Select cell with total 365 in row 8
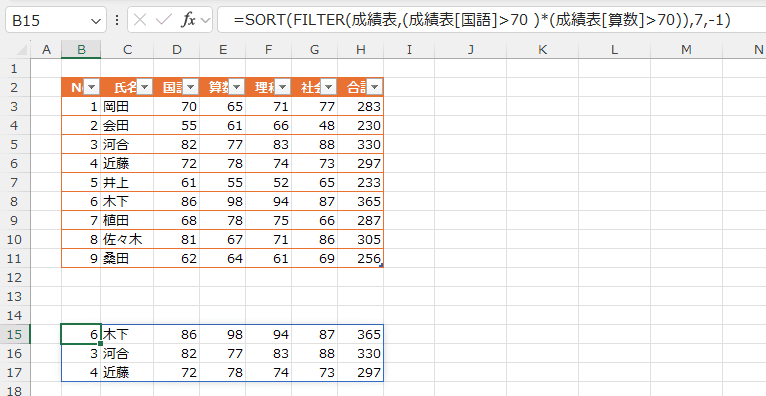766x396 pixels. tap(361, 201)
